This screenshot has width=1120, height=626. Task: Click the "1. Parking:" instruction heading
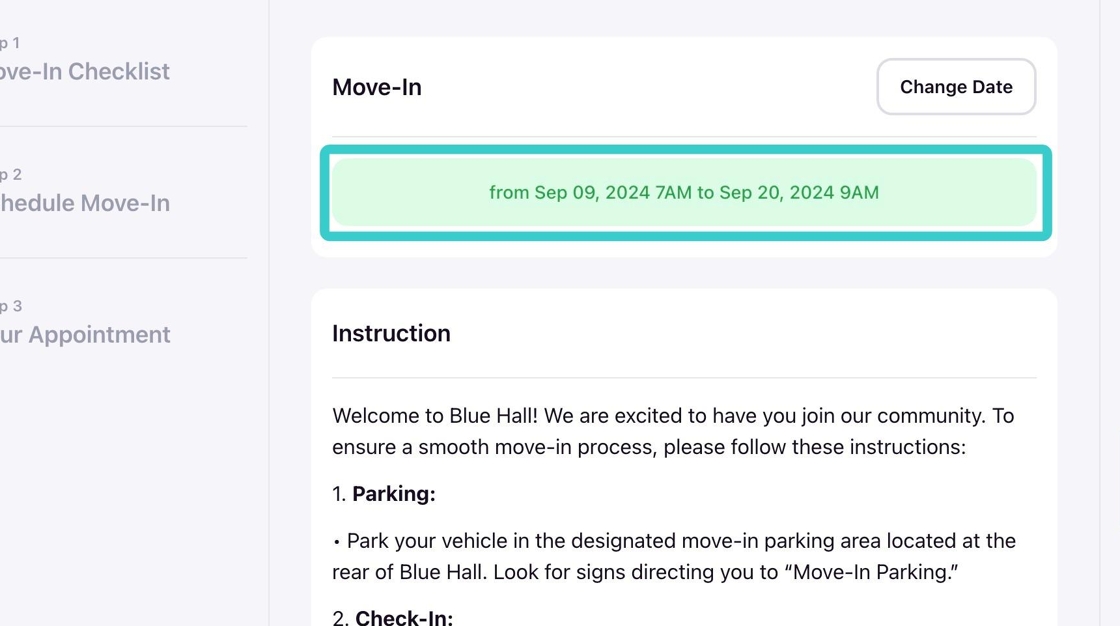click(384, 494)
